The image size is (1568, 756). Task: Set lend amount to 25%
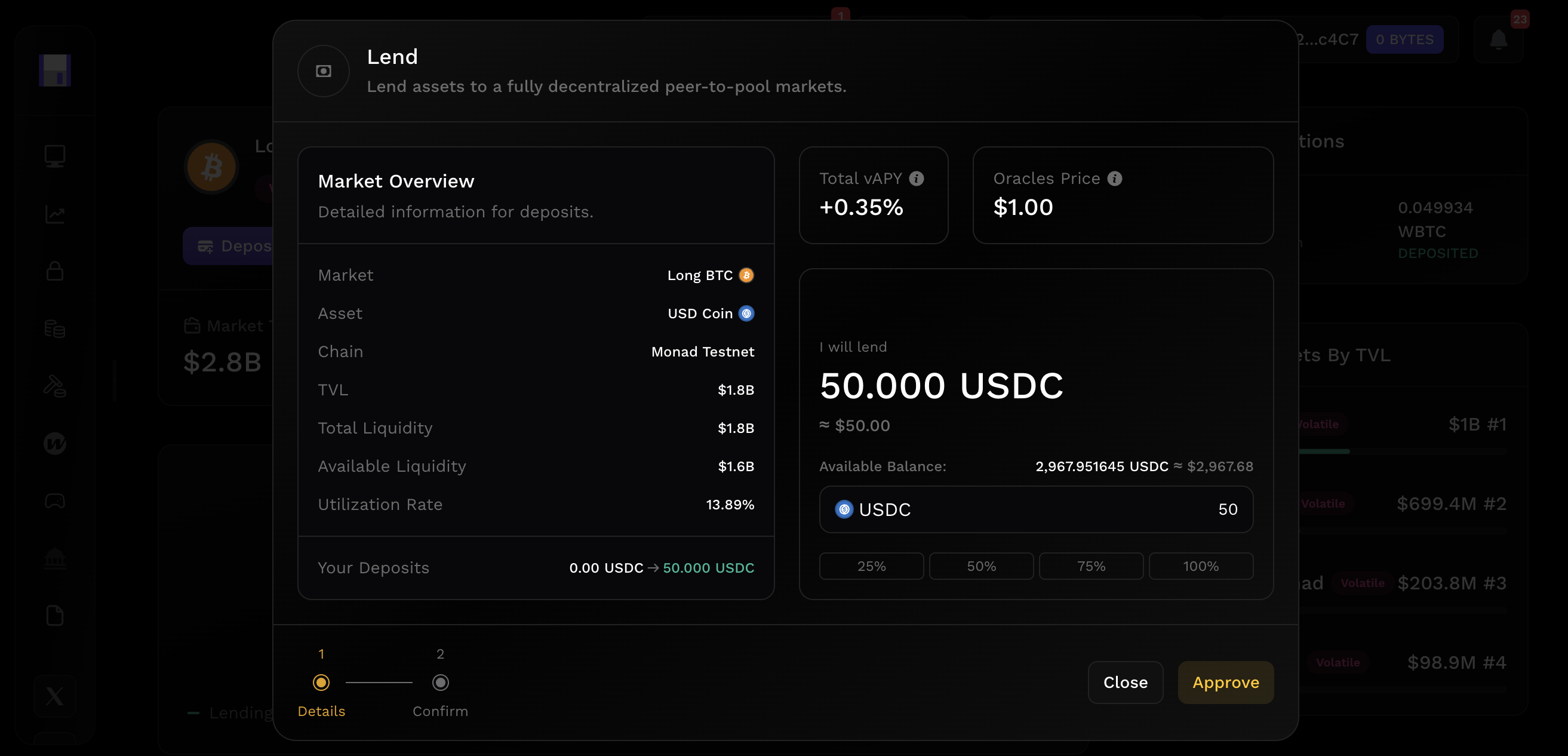pyautogui.click(x=871, y=566)
